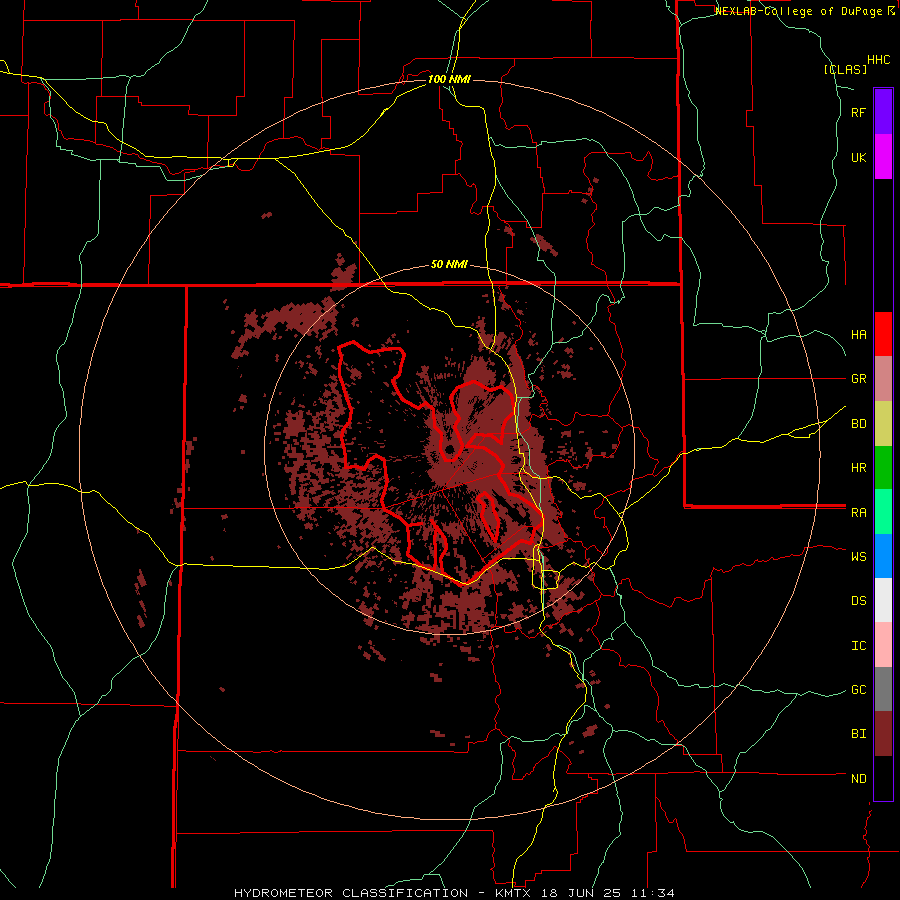The width and height of the screenshot is (900, 900).
Task: Click the WS legend label
Action: tap(859, 556)
